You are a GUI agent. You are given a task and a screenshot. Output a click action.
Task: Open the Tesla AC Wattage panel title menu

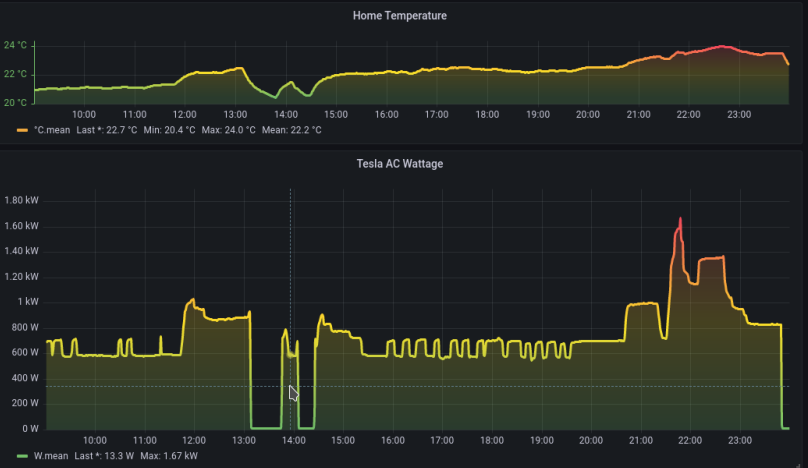(x=399, y=164)
